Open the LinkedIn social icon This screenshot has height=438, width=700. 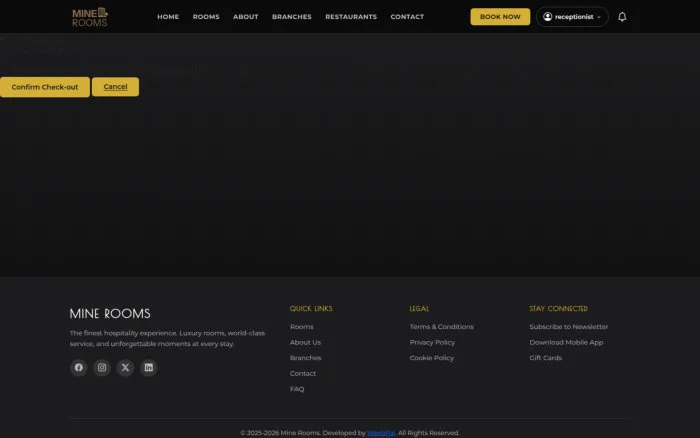(149, 367)
